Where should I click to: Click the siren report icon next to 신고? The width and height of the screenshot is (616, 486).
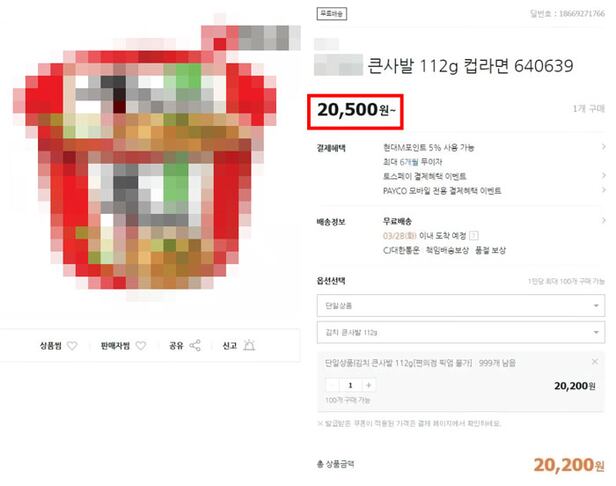pyautogui.click(x=249, y=345)
